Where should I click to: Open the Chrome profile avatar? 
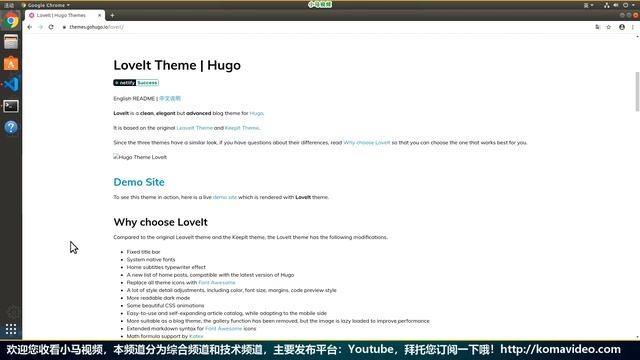pyautogui.click(x=622, y=27)
